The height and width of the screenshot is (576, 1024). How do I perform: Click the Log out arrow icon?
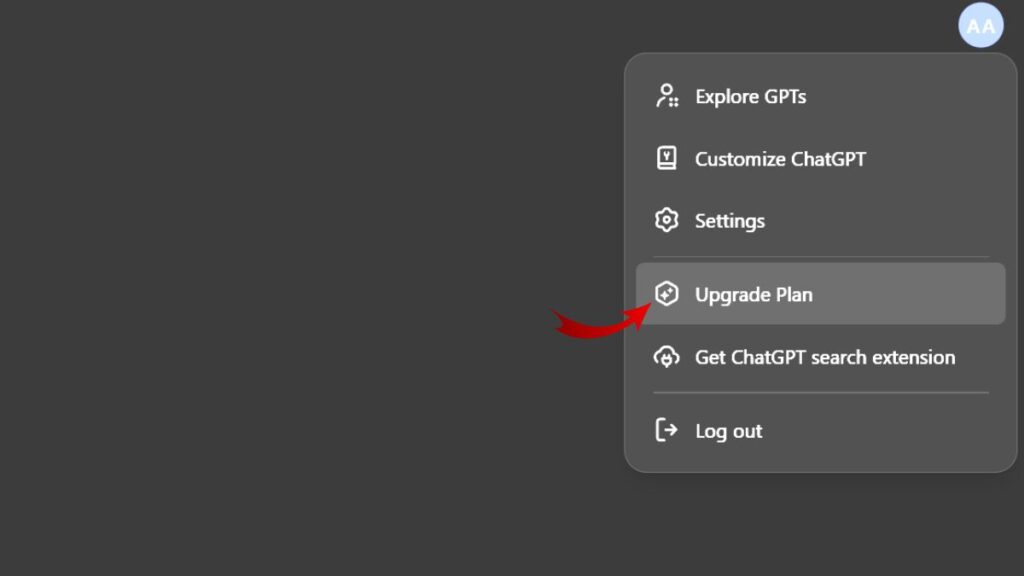pos(667,430)
